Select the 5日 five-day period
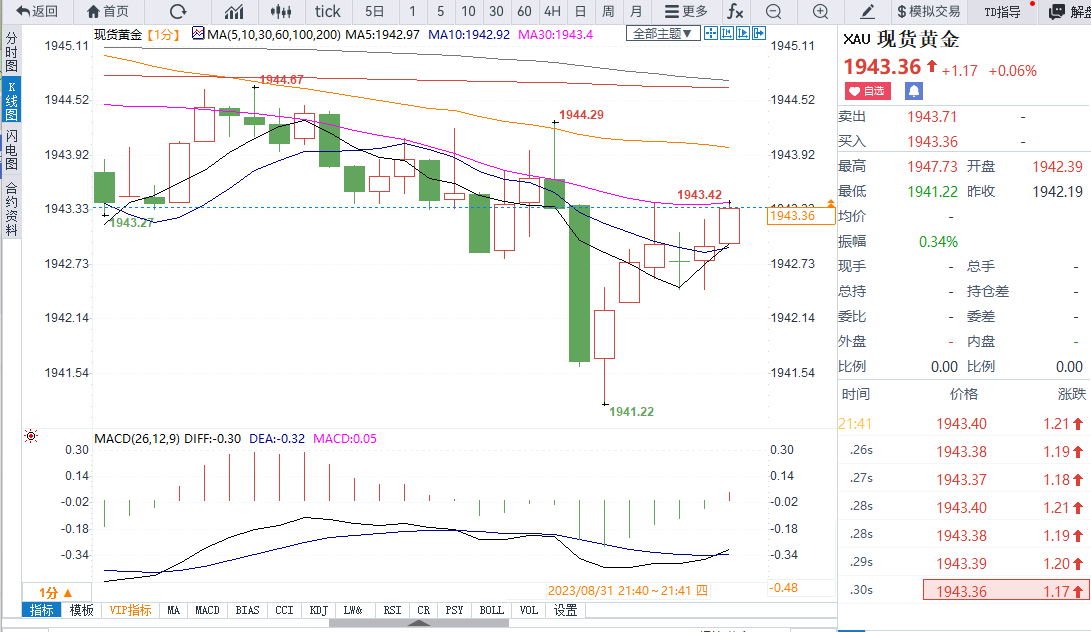 (374, 11)
